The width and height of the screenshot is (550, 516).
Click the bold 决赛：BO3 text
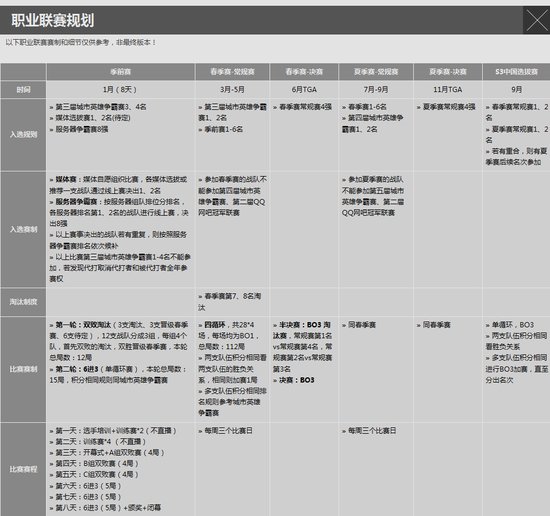point(297,380)
